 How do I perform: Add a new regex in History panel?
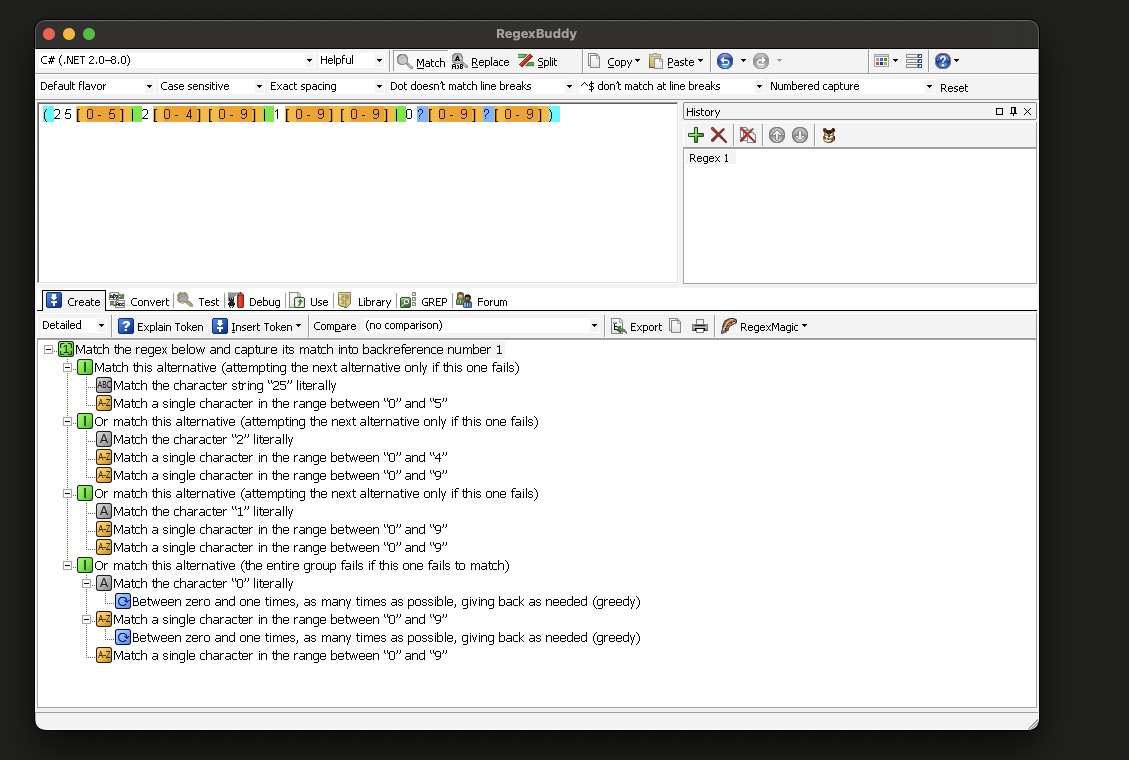[697, 135]
